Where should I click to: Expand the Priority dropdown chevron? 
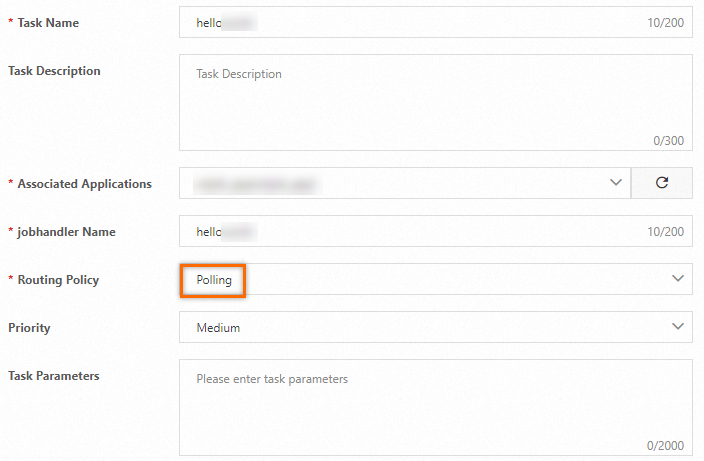[x=678, y=327]
